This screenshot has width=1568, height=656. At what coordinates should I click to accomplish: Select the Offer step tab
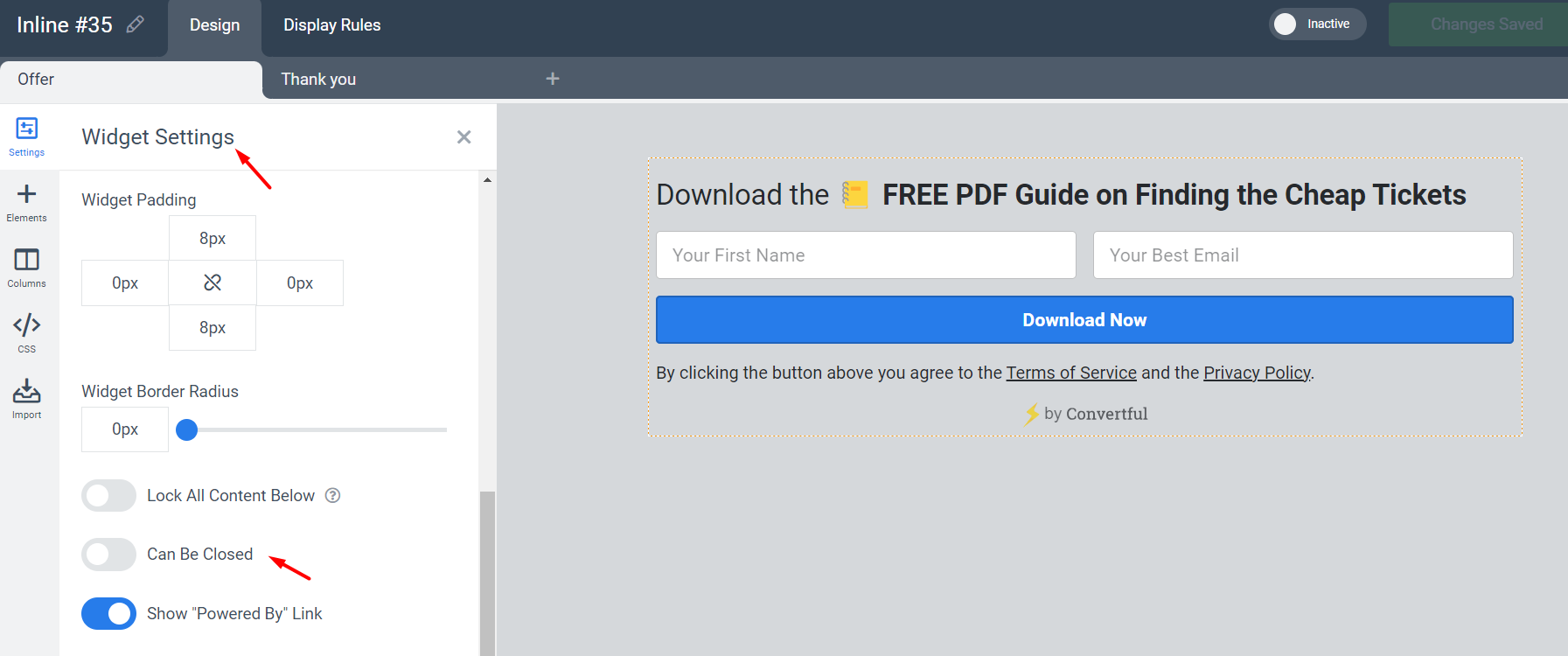pos(131,80)
